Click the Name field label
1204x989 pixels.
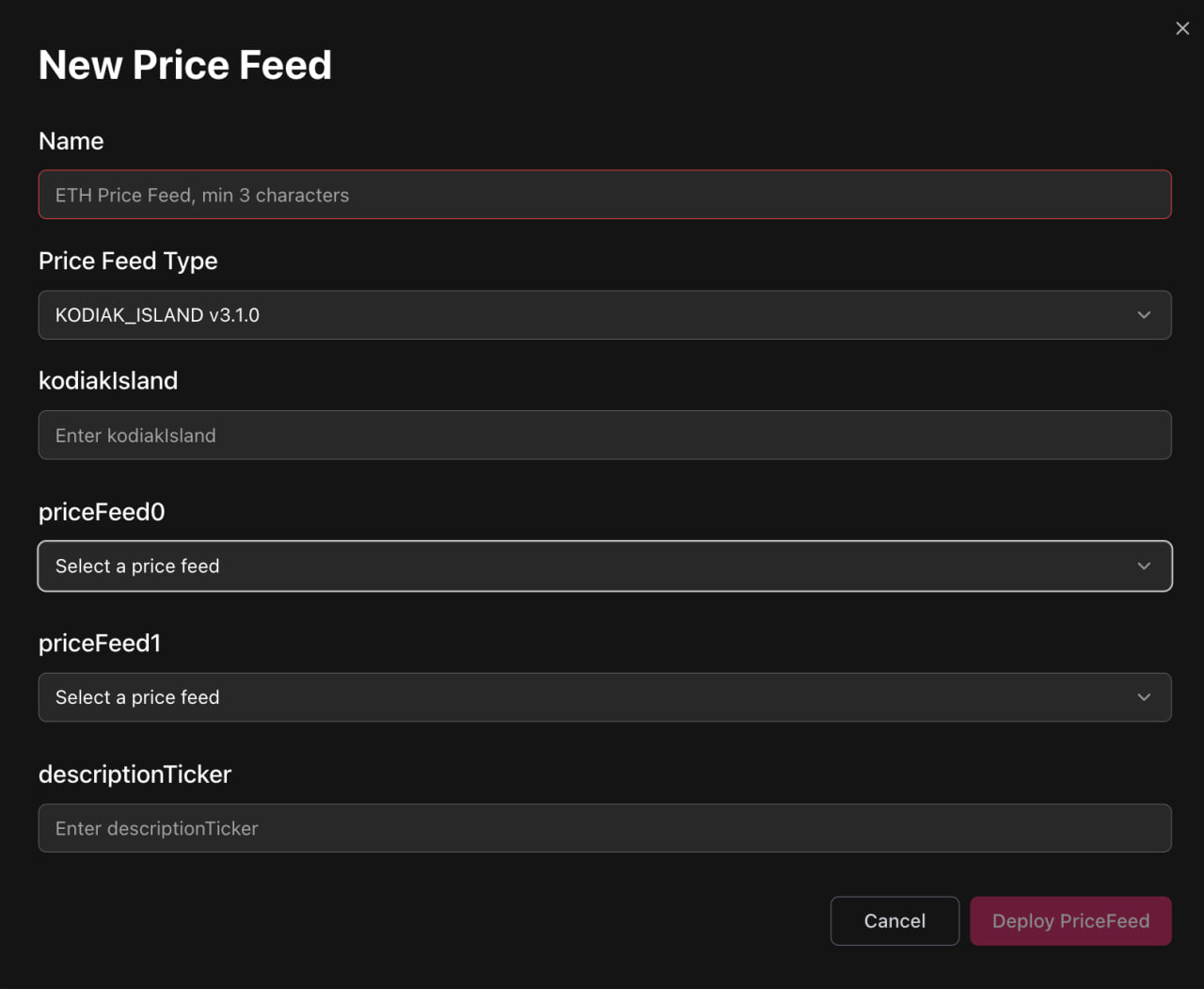coord(71,141)
